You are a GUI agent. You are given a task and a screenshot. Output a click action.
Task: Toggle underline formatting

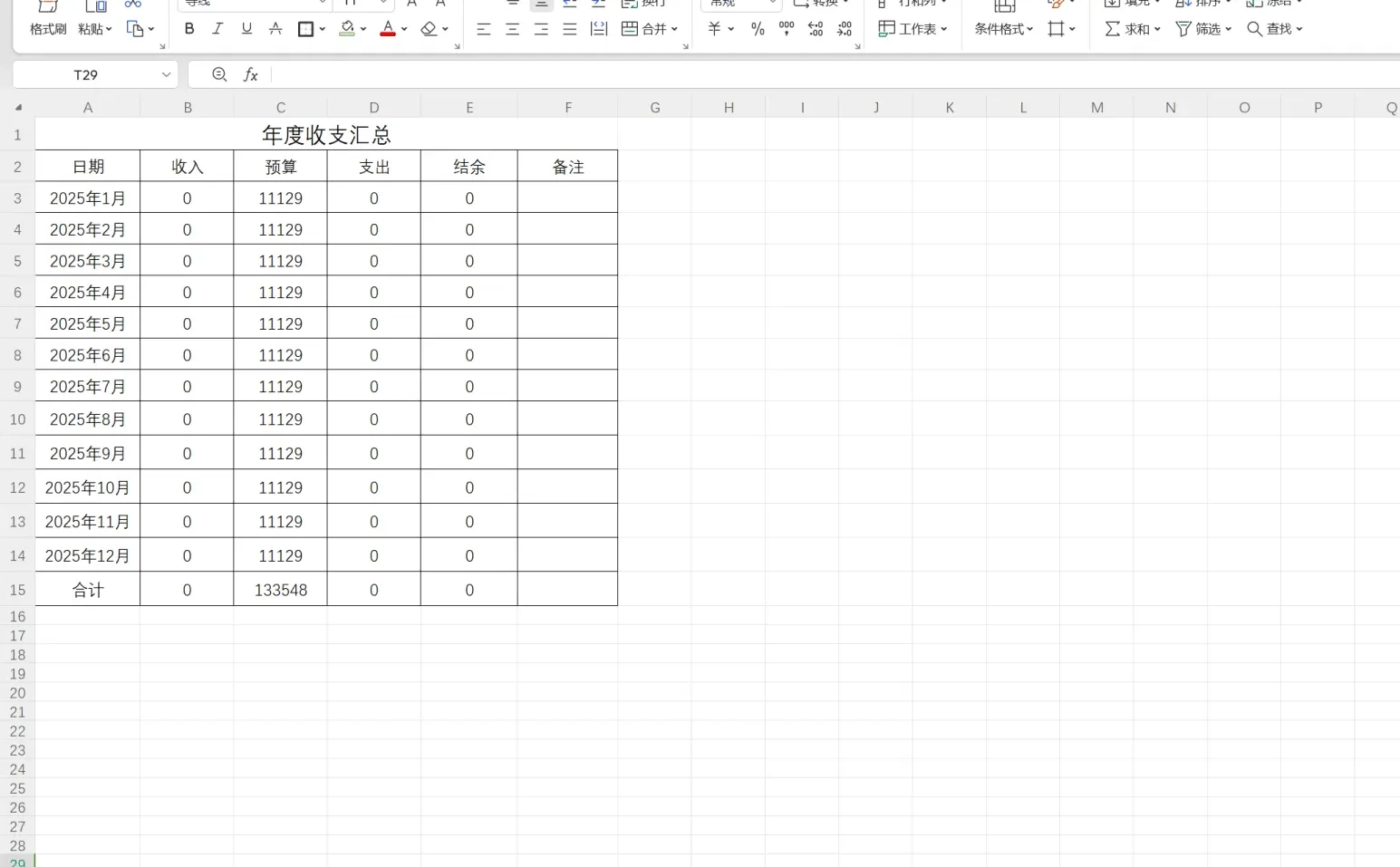point(246,29)
